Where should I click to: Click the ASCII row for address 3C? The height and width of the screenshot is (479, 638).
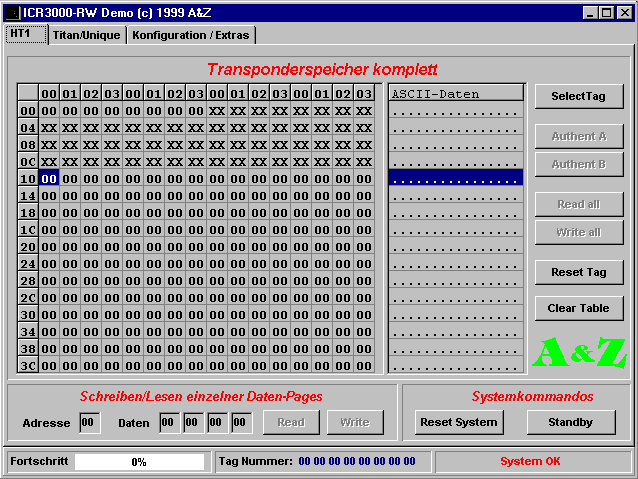456,365
